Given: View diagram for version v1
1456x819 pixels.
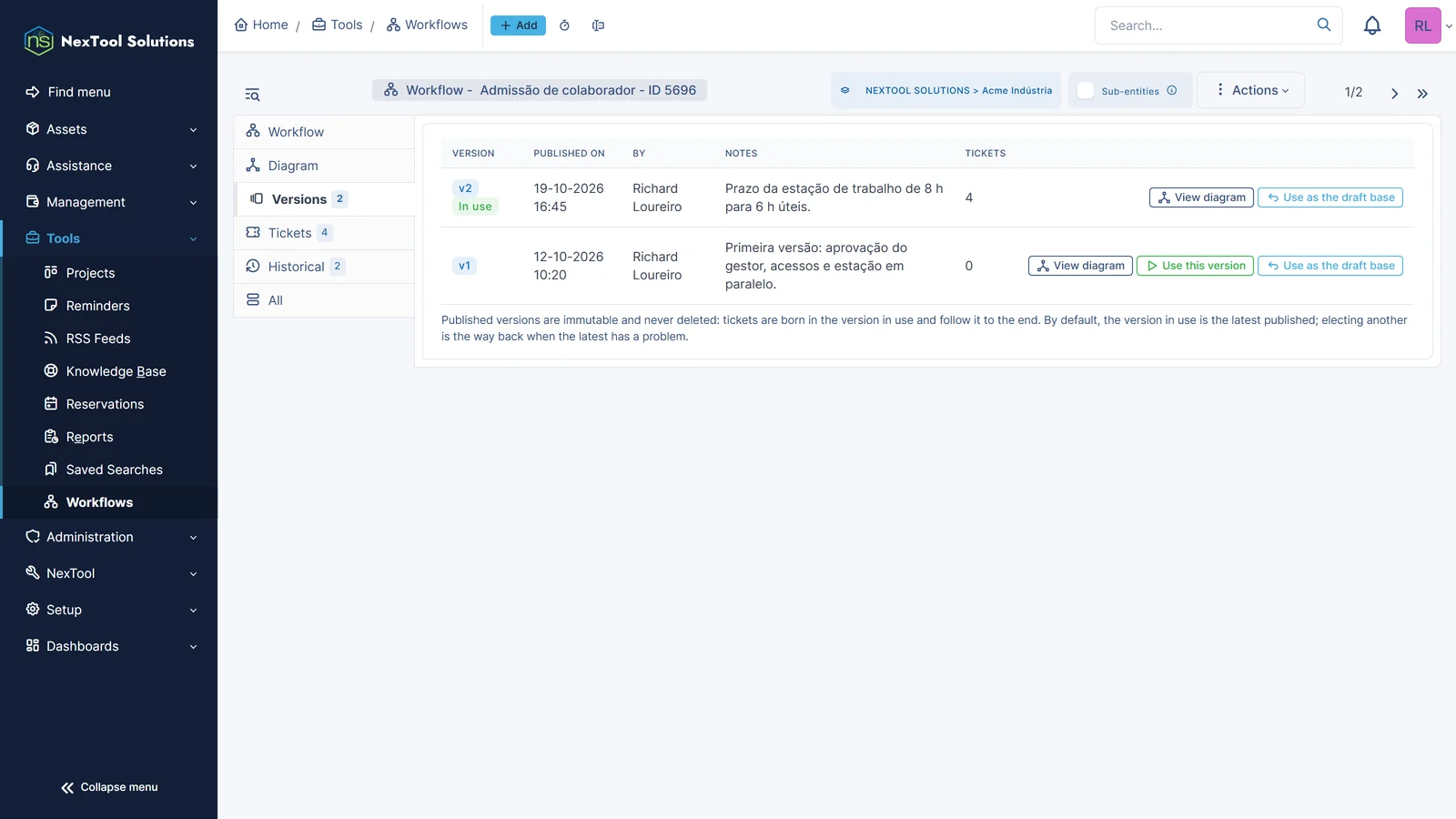Looking at the screenshot, I should coord(1080,266).
